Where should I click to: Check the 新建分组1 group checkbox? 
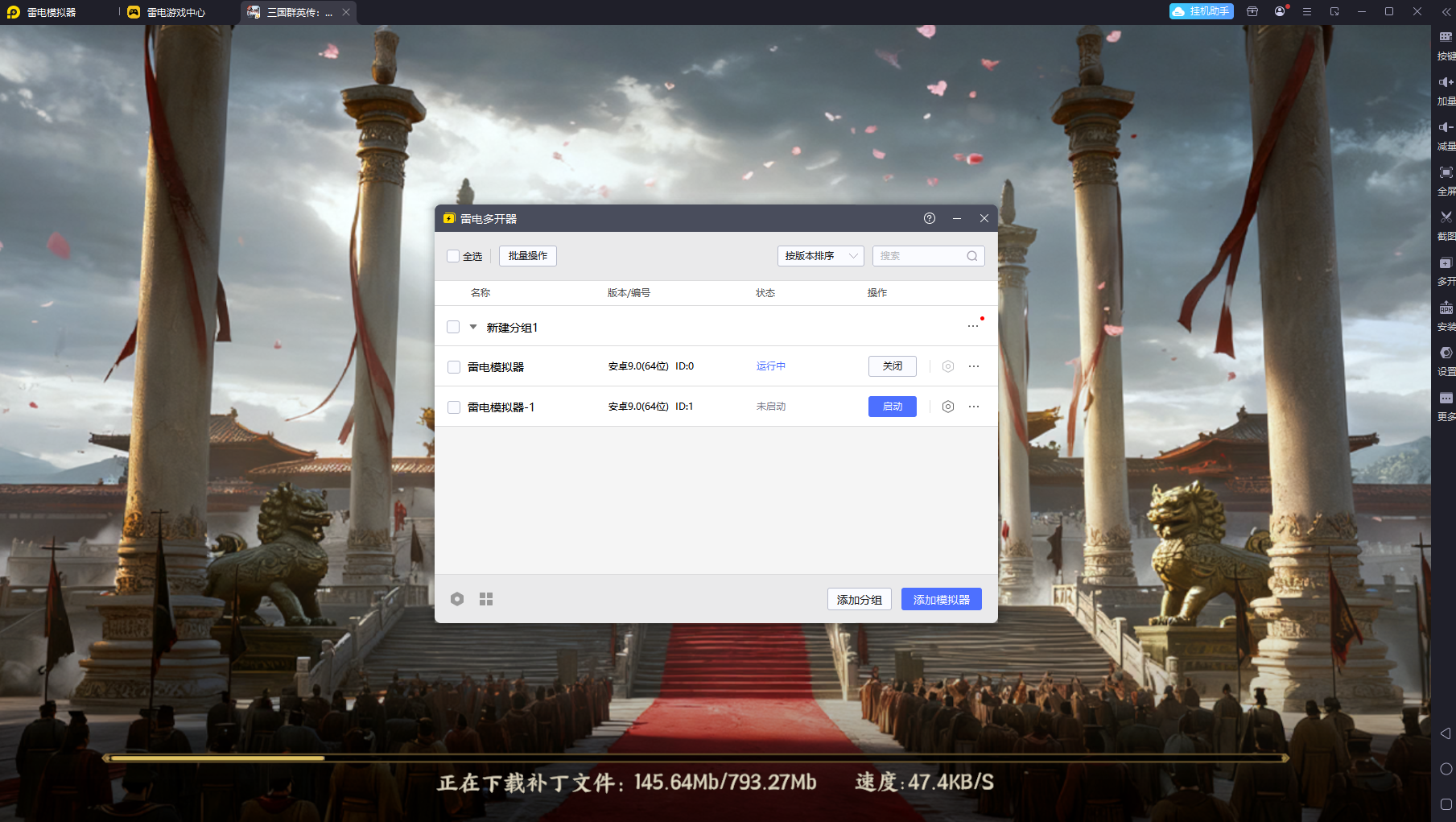(453, 327)
